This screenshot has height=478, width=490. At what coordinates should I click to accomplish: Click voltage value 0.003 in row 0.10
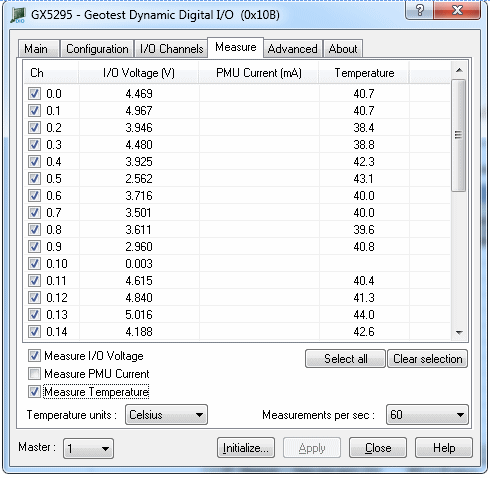pyautogui.click(x=139, y=264)
